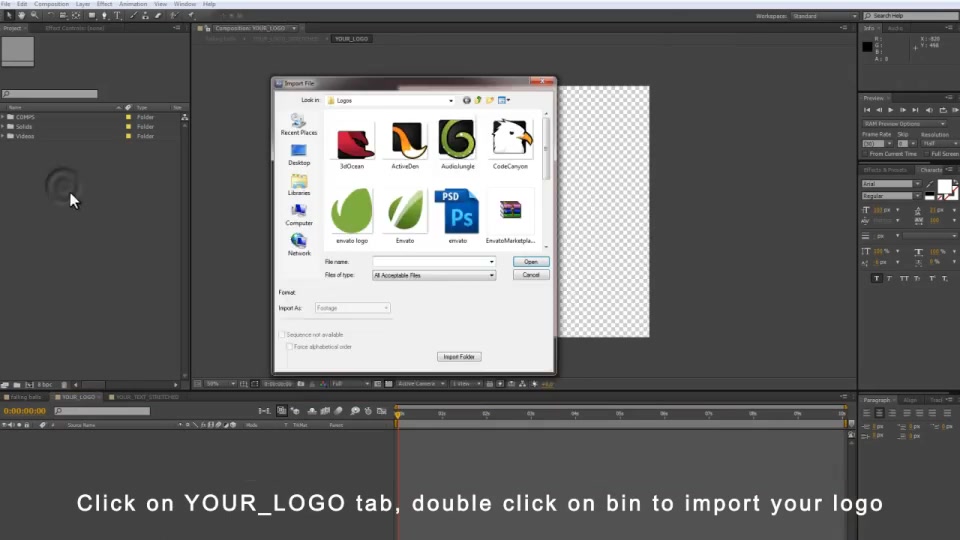Viewport: 960px width, 540px height.
Task: Jump to first frame in Preview
Action: click(x=867, y=110)
